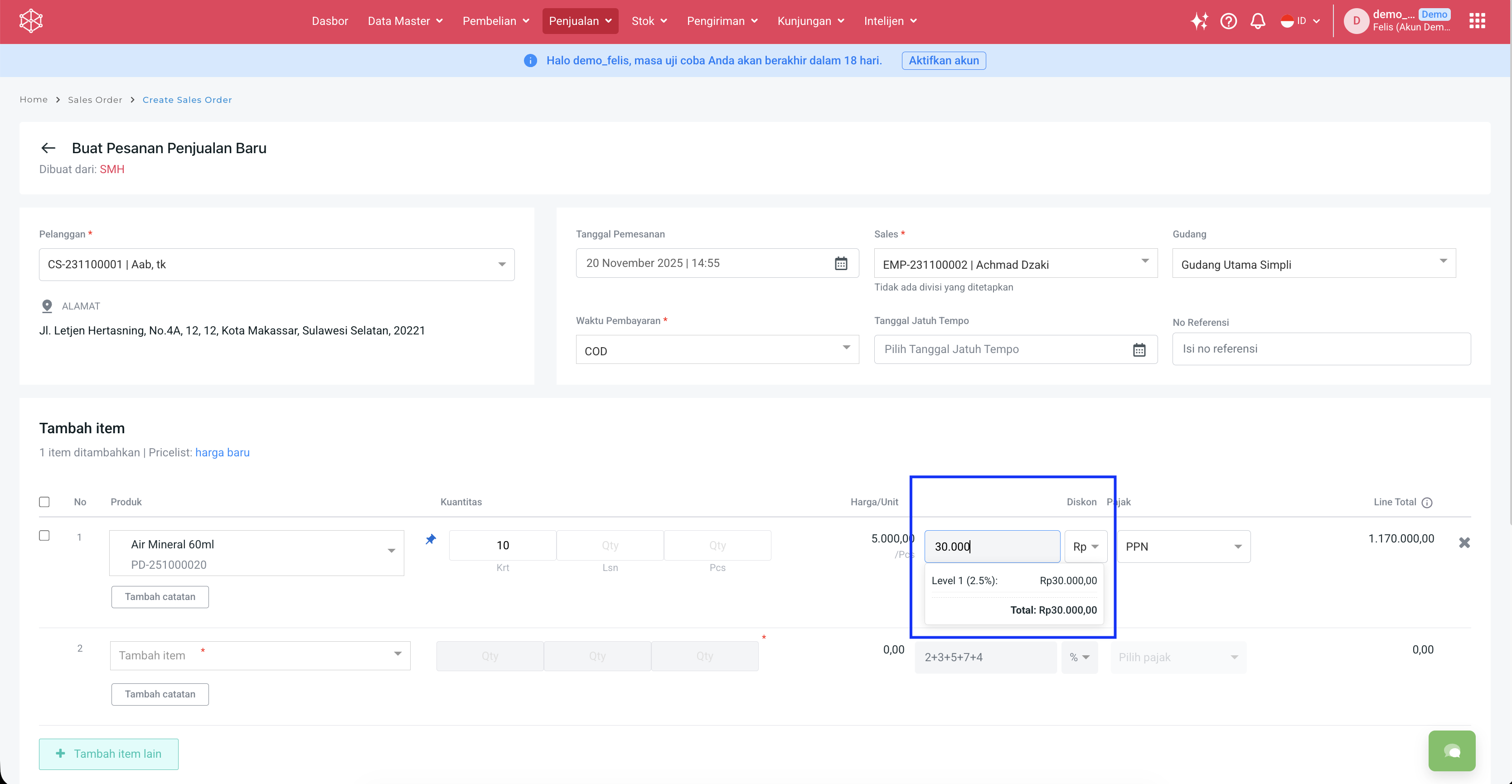Open the help question mark icon
1512x784 pixels.
(1228, 21)
